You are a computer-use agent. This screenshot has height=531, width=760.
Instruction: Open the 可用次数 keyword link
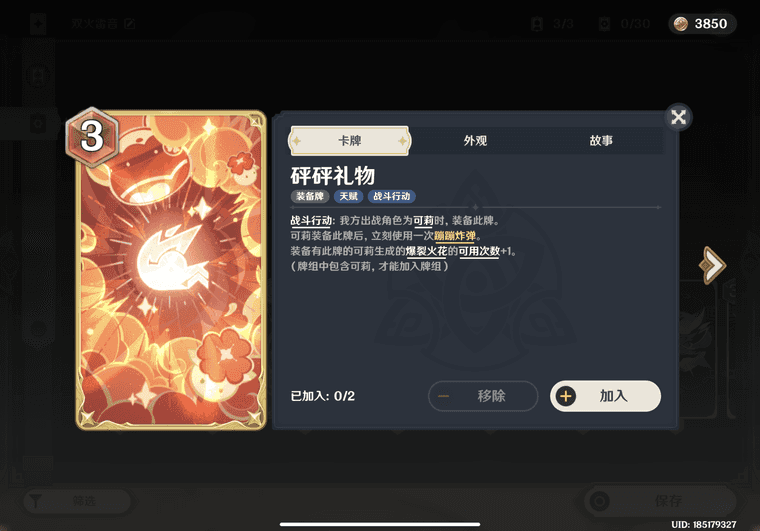(x=479, y=251)
